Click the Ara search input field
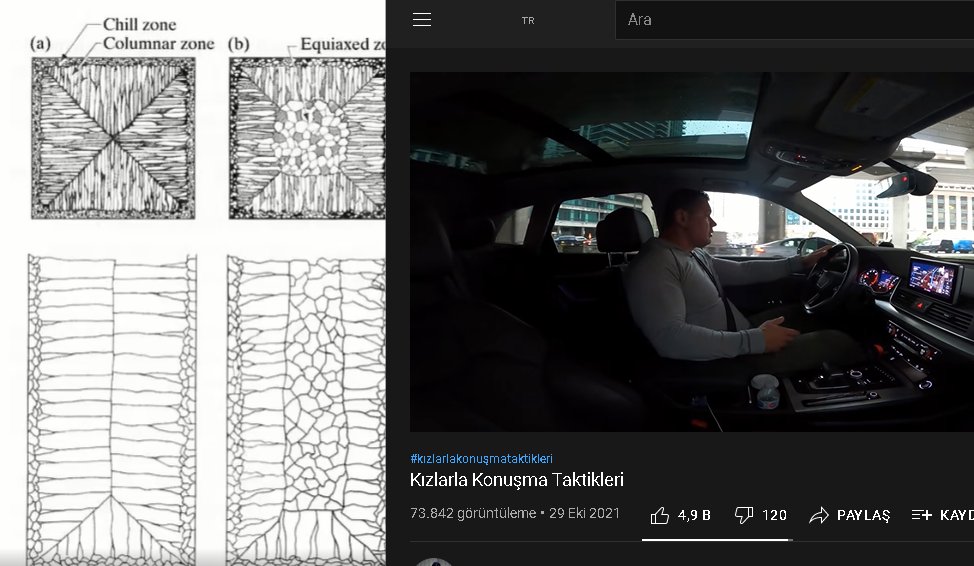The width and height of the screenshot is (974, 566). (x=794, y=20)
